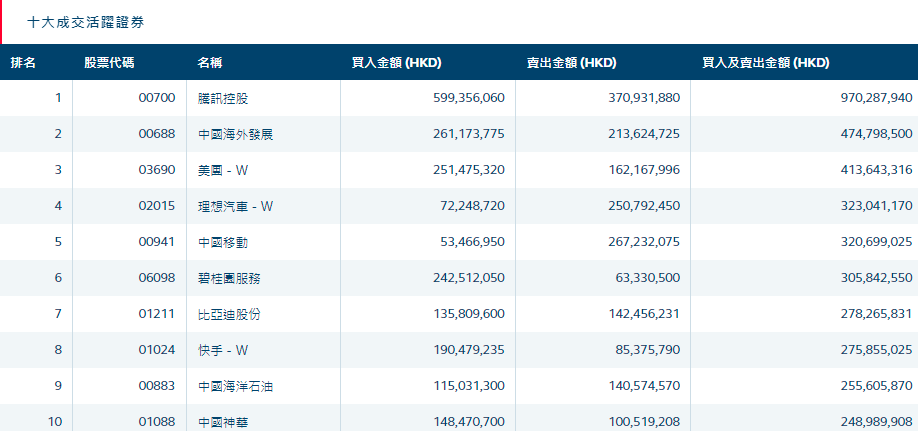918x431 pixels.
Task: Click total amount 305,842,550
Action: (x=876, y=278)
